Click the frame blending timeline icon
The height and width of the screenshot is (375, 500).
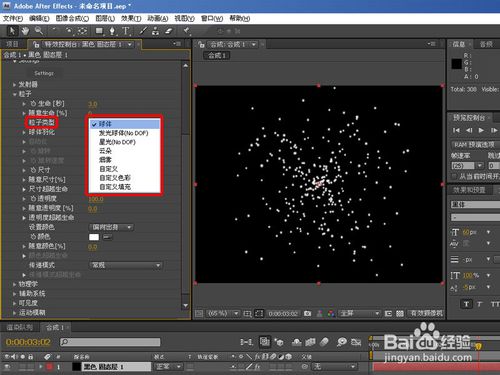click(x=311, y=342)
